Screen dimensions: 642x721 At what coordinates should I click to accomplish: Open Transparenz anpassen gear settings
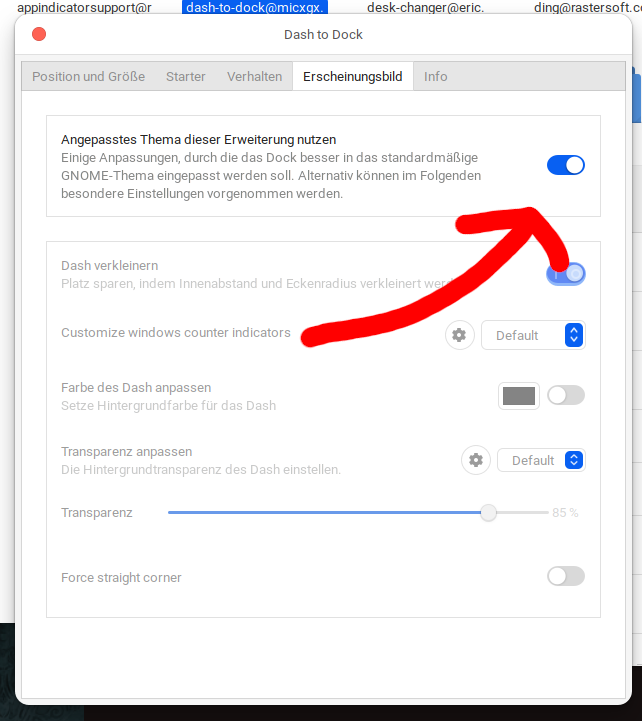pos(476,460)
